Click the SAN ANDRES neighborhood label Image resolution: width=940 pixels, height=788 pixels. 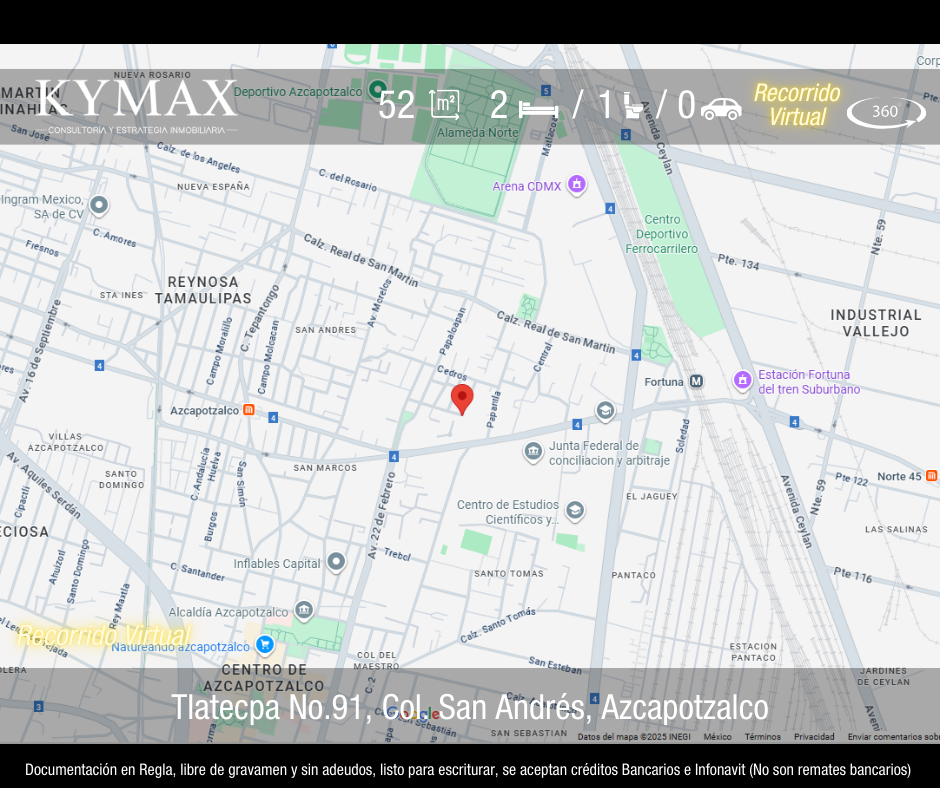[x=326, y=330]
